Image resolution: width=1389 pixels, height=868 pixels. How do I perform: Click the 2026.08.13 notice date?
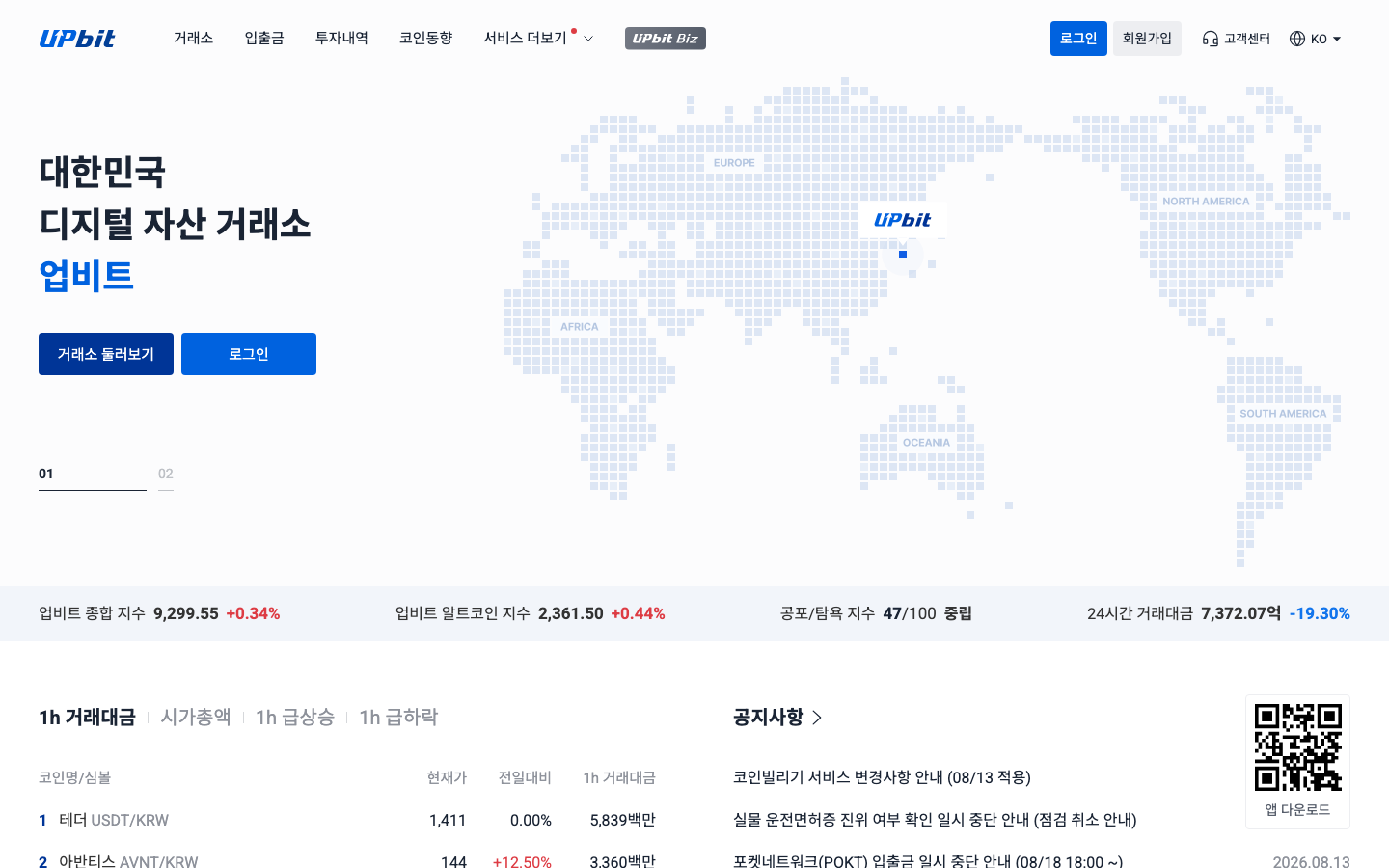(1311, 861)
